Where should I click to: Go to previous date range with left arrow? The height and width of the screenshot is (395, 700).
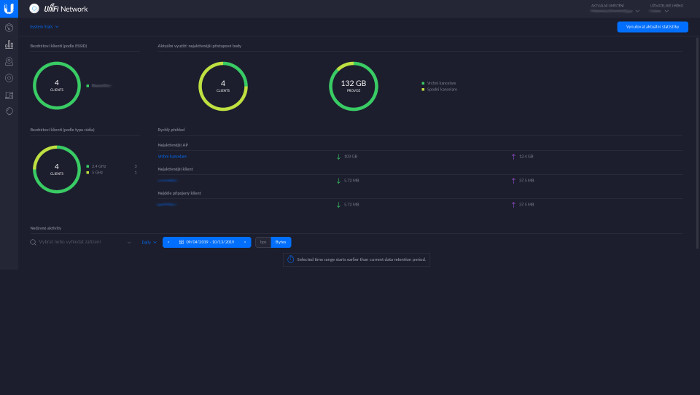[168, 242]
